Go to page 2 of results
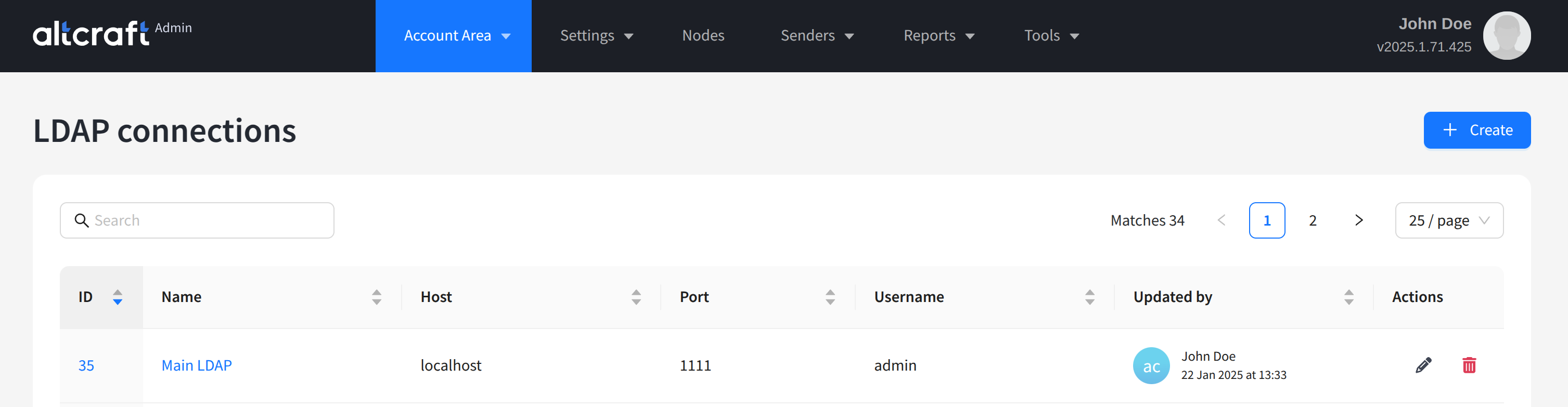The image size is (1568, 407). pos(1313,220)
